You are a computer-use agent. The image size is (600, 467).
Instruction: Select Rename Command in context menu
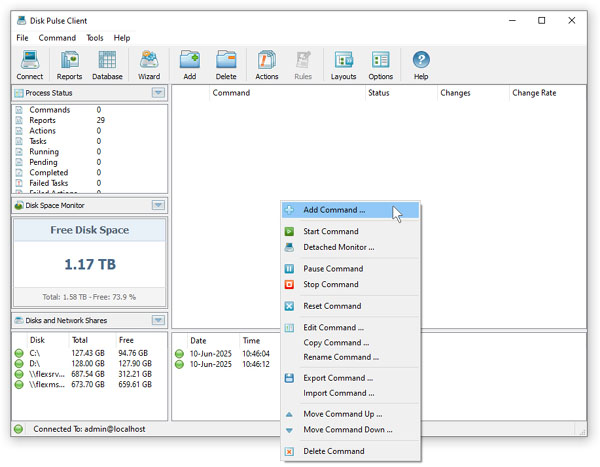[x=350, y=357]
